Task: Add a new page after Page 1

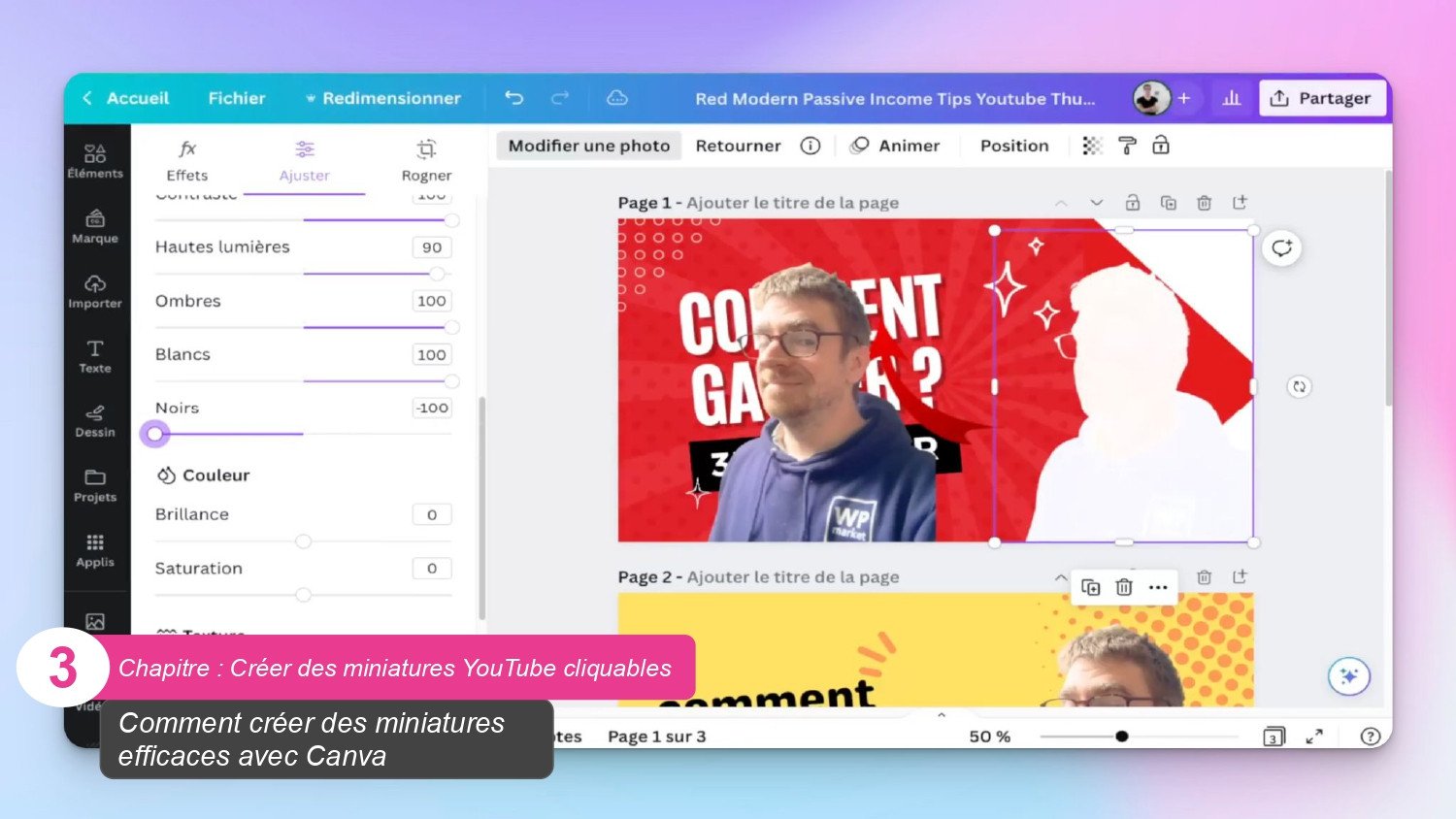Action: tap(1240, 203)
